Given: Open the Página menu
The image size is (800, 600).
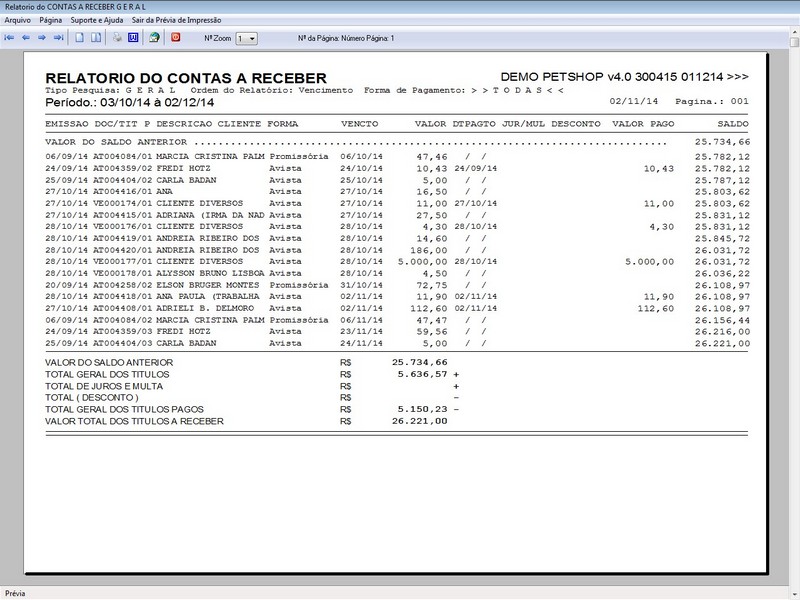Looking at the screenshot, I should click(x=50, y=17).
